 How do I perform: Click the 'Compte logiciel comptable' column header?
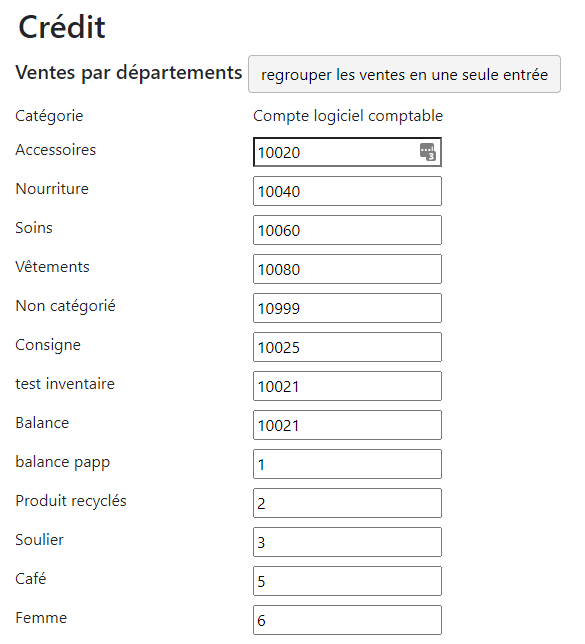pos(348,116)
